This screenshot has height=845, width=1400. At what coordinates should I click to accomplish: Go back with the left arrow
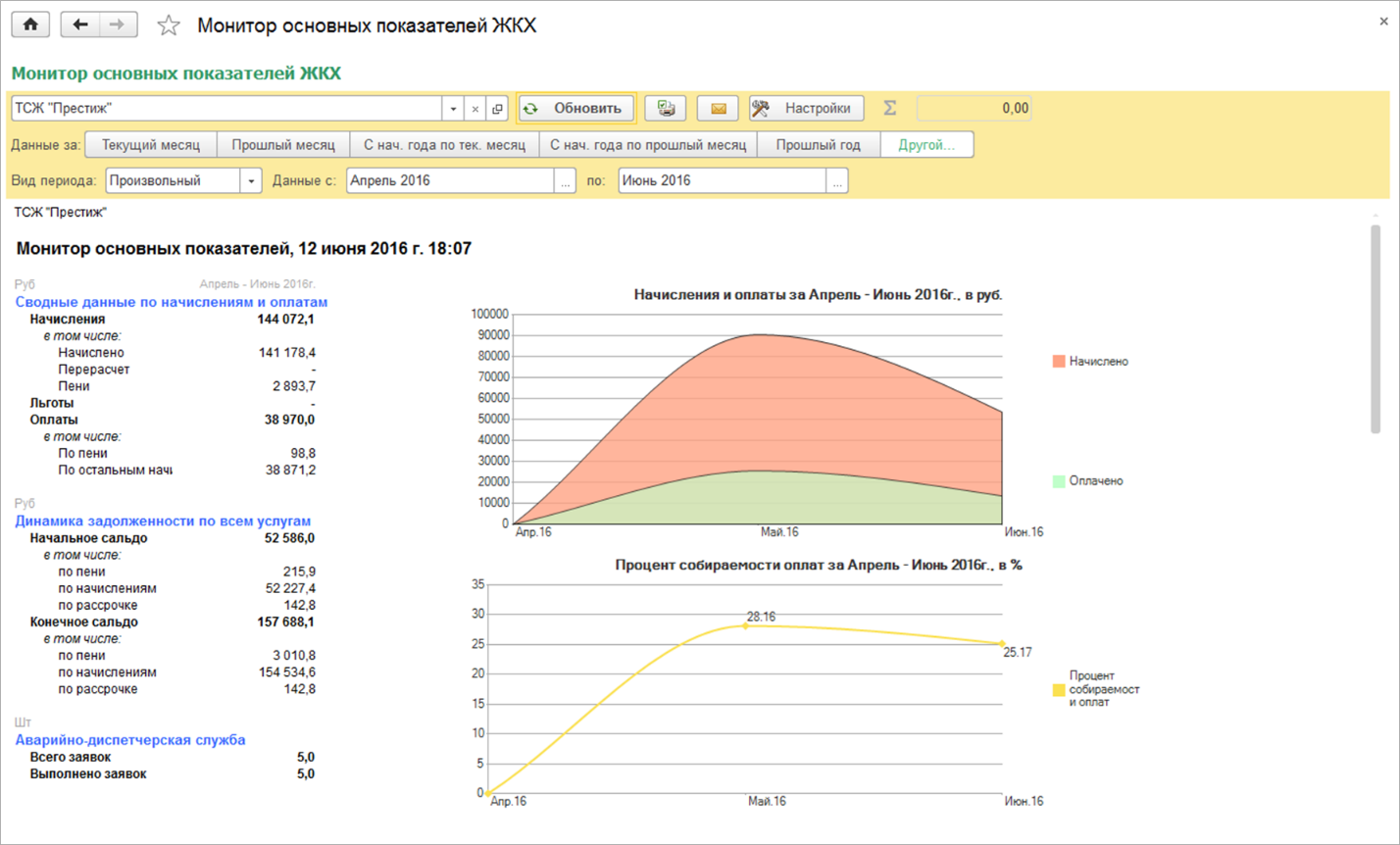click(x=80, y=25)
